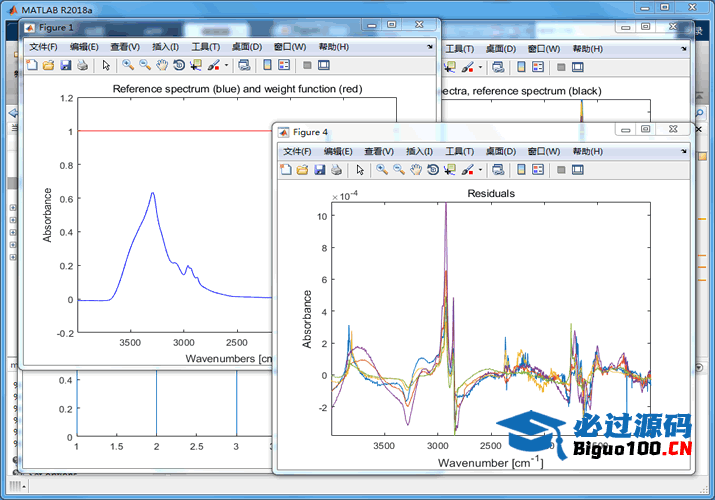Open 工具(T) menu in Figure 4
This screenshot has width=715, height=500.
[x=459, y=151]
